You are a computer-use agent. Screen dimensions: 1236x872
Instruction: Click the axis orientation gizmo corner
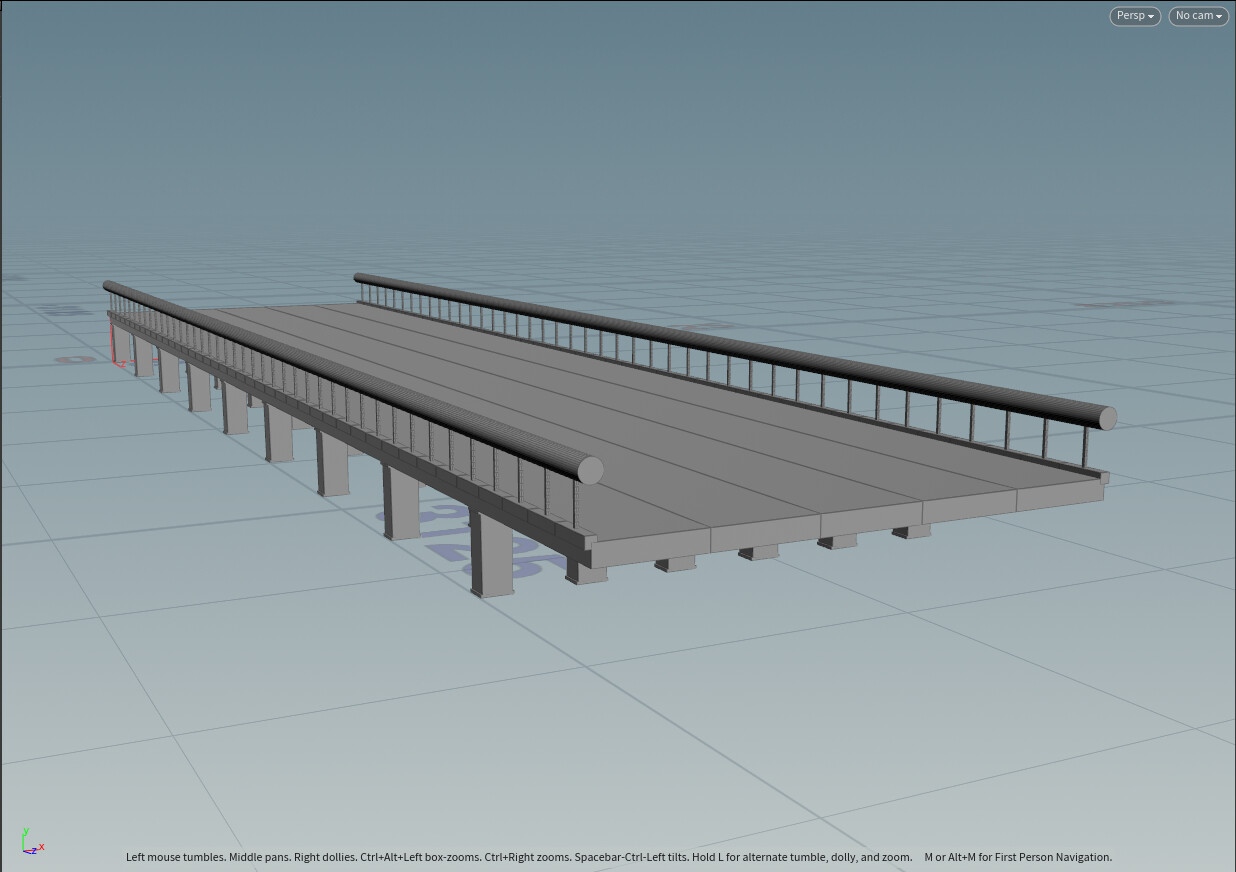[25, 850]
